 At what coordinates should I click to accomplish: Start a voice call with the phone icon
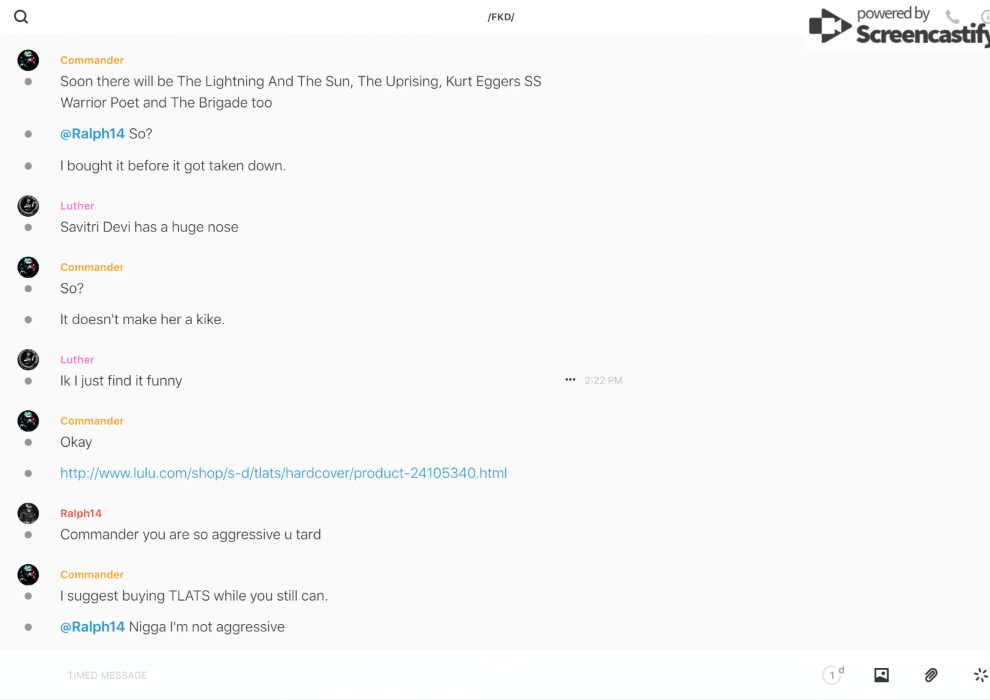tap(952, 17)
